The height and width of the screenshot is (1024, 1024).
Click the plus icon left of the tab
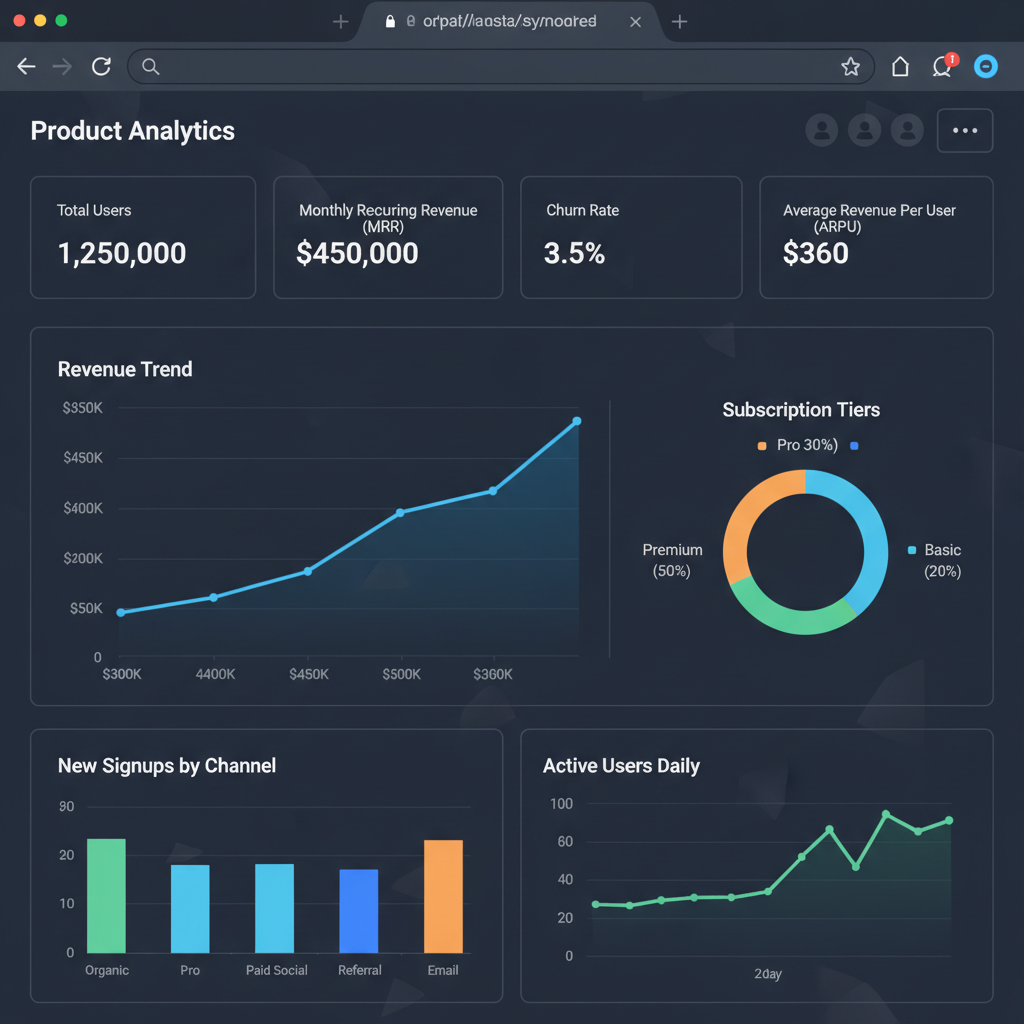(340, 22)
